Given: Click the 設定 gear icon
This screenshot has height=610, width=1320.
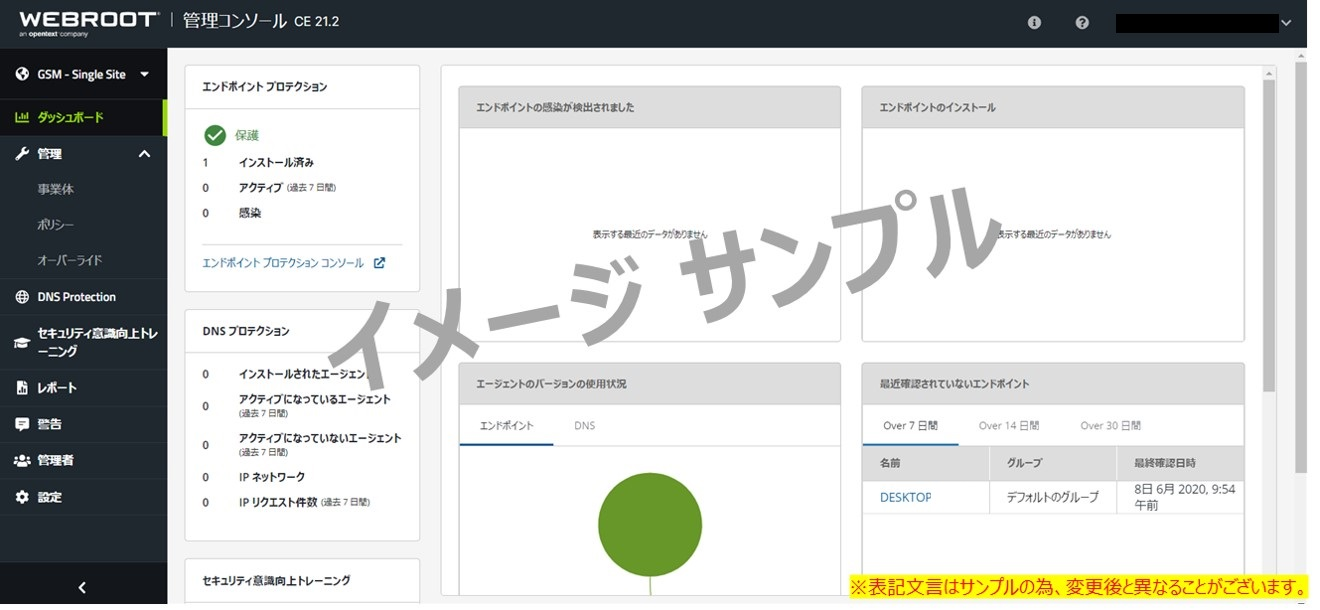Looking at the screenshot, I should [x=22, y=497].
